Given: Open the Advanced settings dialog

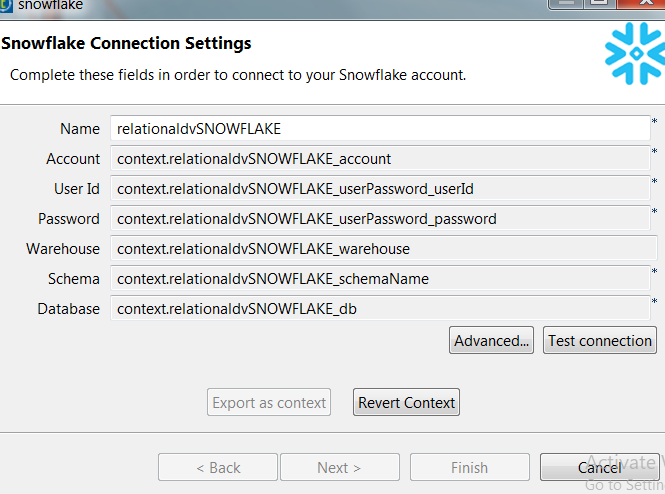Looking at the screenshot, I should 491,340.
